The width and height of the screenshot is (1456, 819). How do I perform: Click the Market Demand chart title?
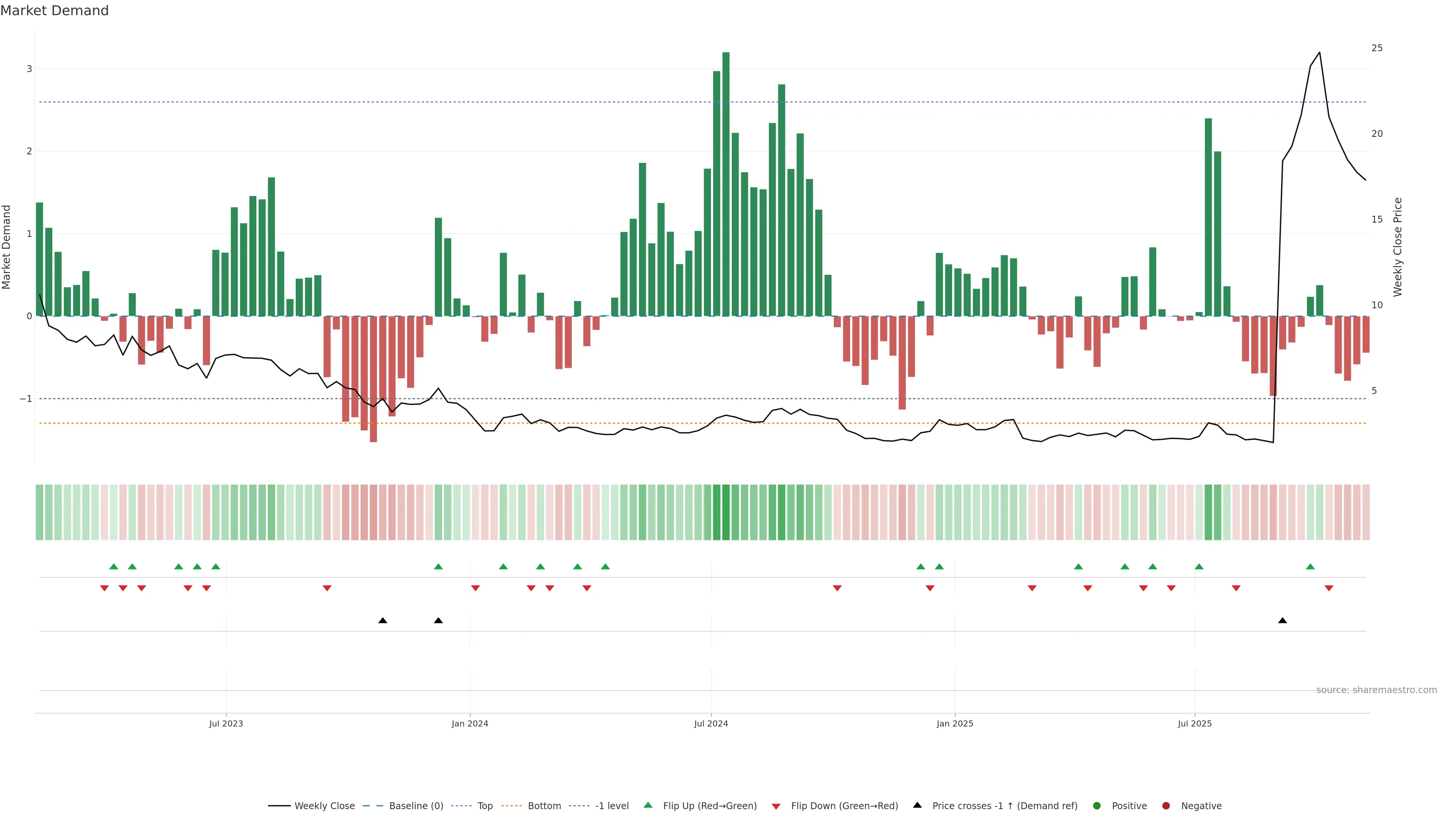coord(54,10)
